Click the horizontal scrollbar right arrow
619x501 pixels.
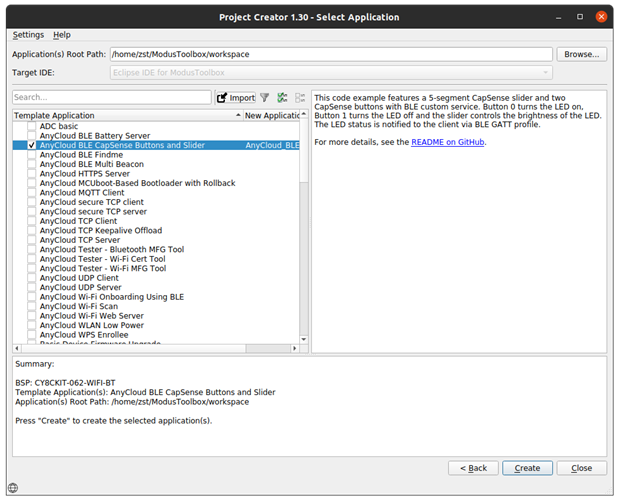(294, 349)
